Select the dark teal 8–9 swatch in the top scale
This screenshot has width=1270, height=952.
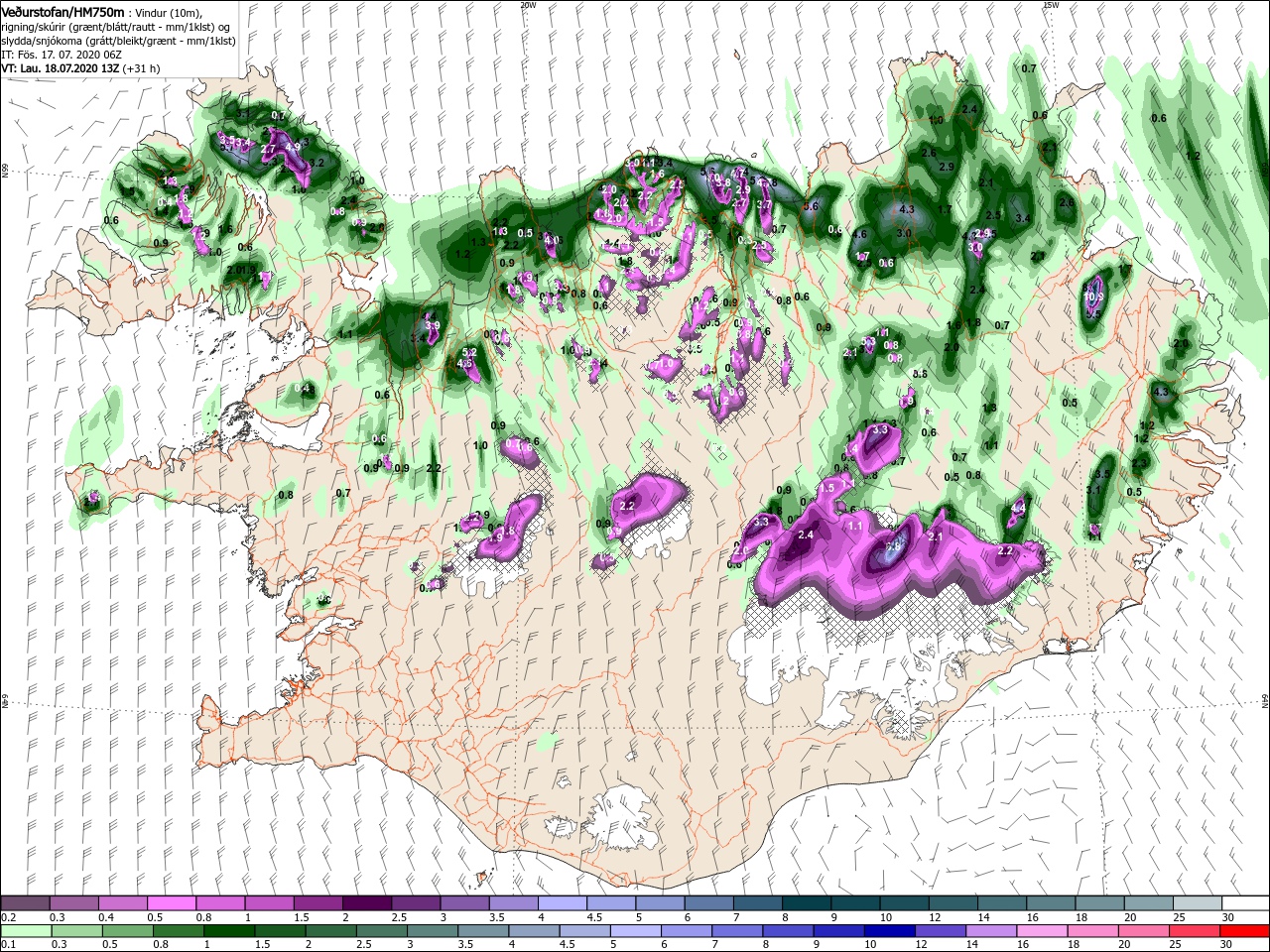[806, 903]
